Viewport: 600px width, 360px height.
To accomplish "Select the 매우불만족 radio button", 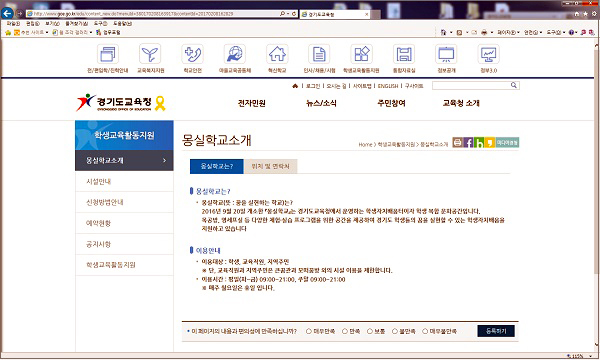I will point(425,331).
